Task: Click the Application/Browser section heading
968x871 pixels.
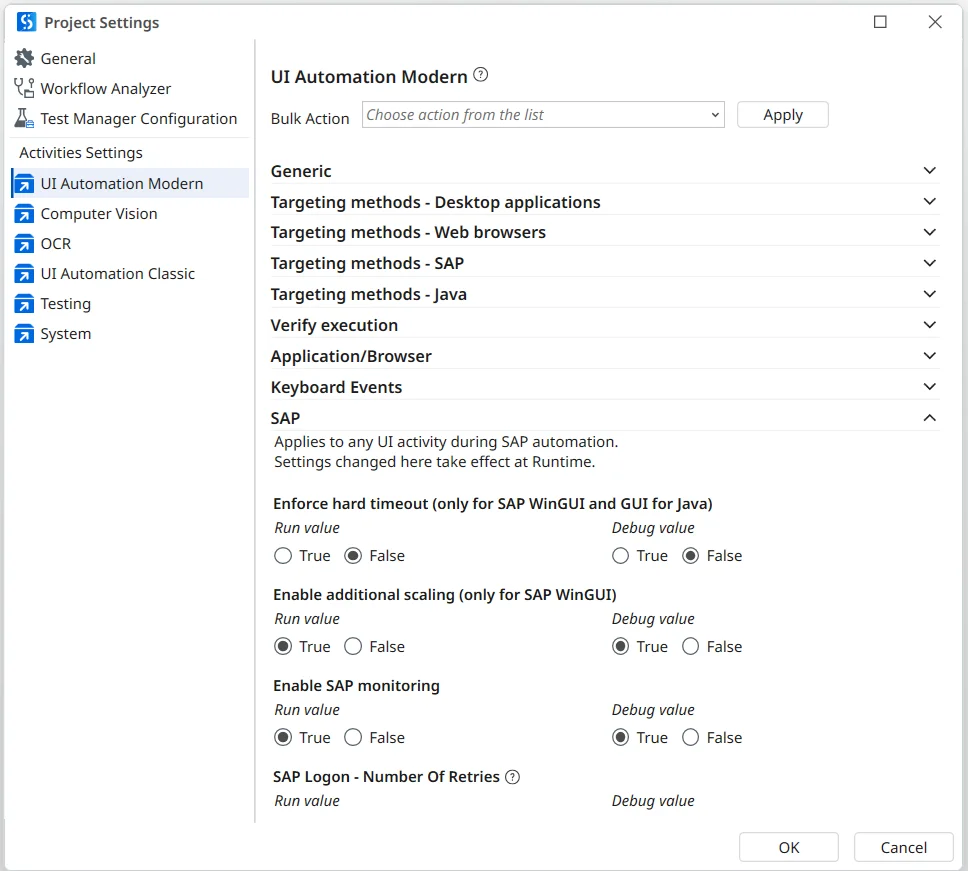Action: coord(351,356)
